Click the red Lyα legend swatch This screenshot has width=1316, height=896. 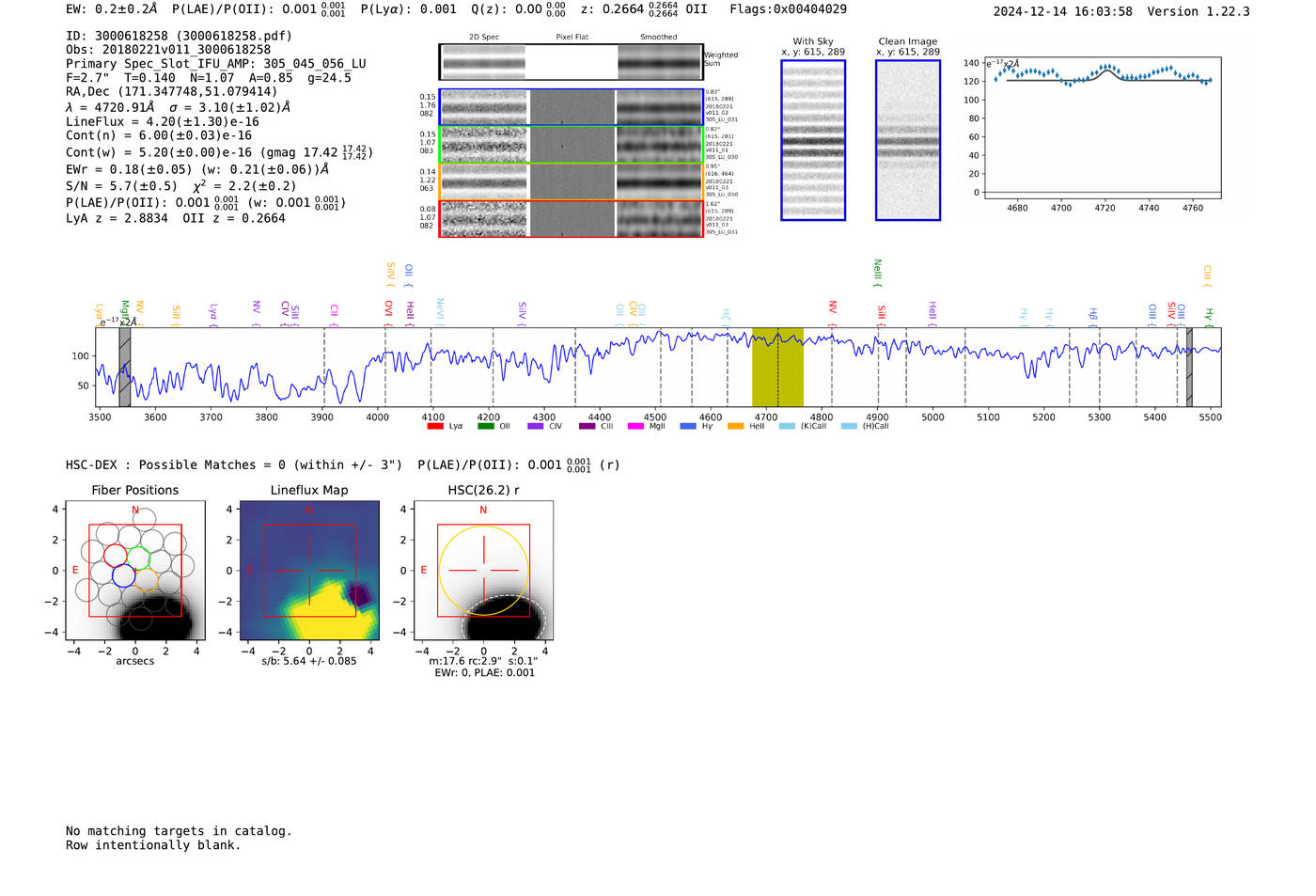pyautogui.click(x=434, y=426)
